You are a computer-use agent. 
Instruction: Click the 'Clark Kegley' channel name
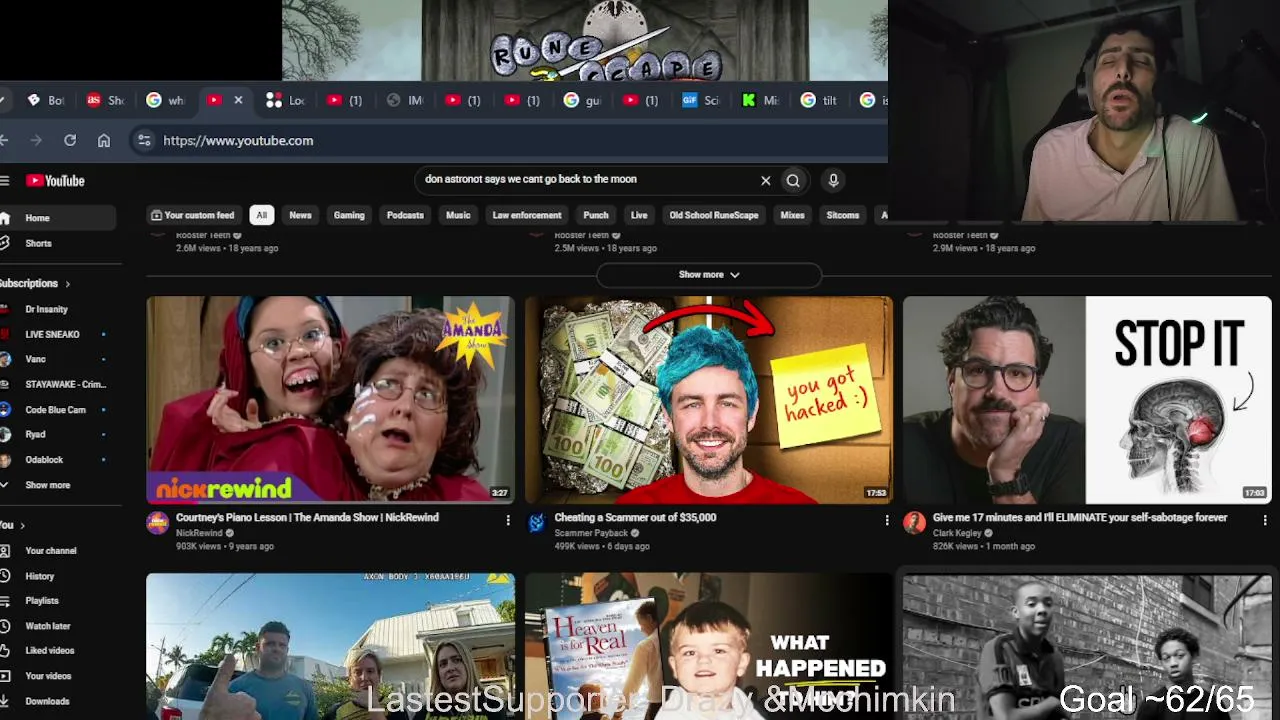click(x=957, y=533)
